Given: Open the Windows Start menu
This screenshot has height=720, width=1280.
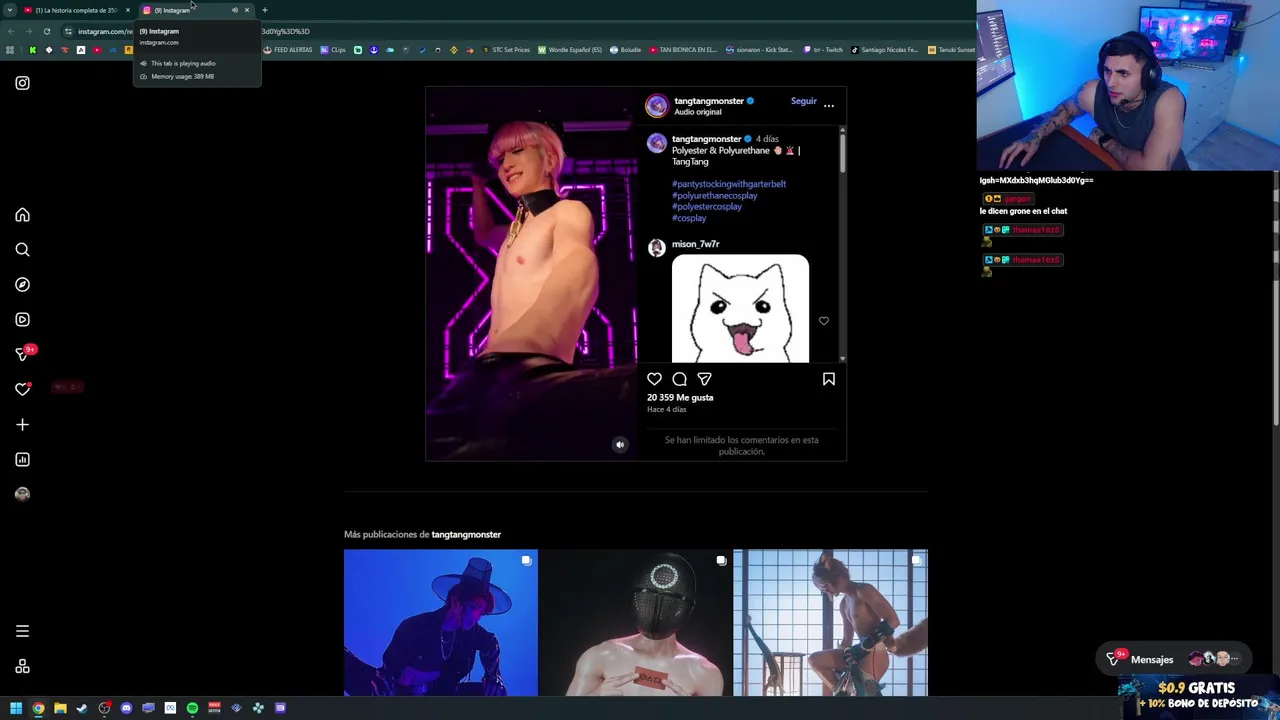Looking at the screenshot, I should point(16,708).
